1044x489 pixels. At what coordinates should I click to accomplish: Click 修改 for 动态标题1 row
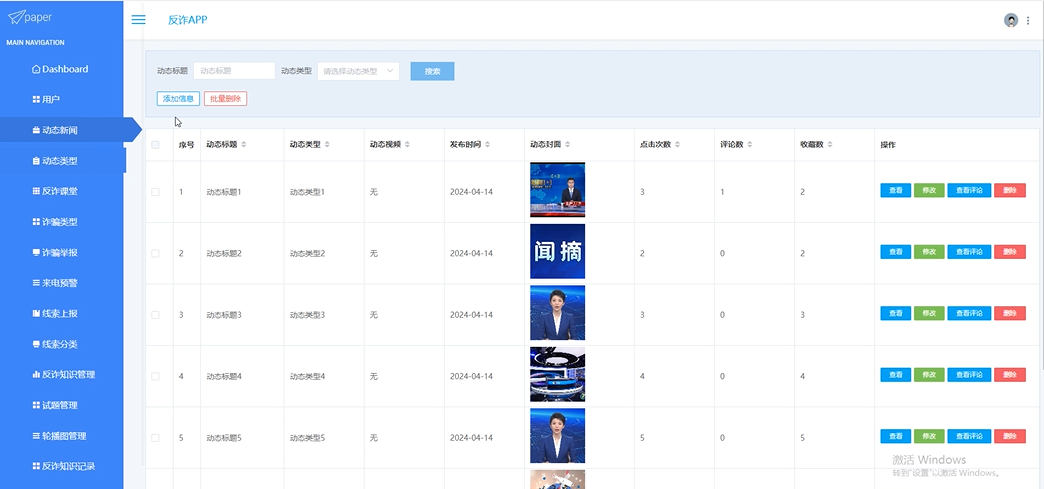pos(929,191)
